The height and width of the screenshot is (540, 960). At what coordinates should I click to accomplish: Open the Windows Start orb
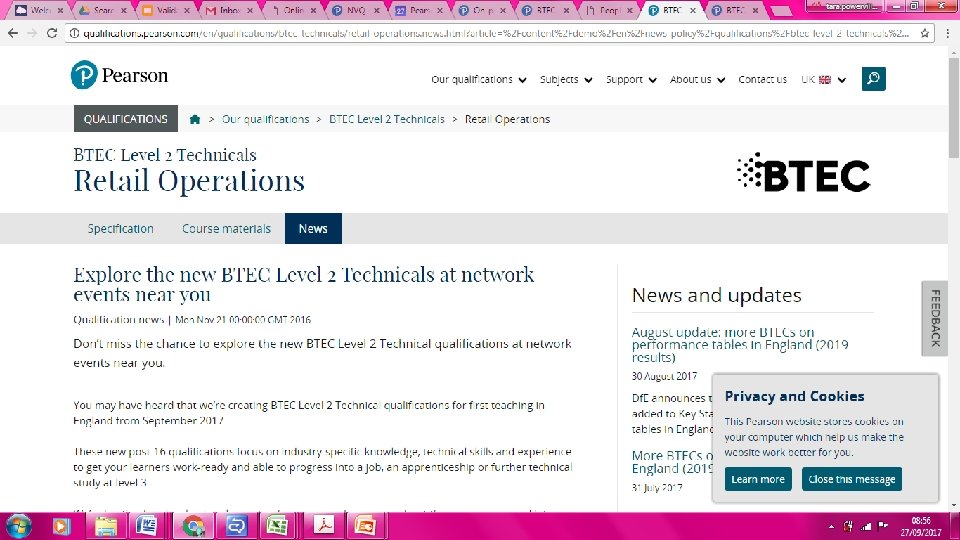(17, 526)
